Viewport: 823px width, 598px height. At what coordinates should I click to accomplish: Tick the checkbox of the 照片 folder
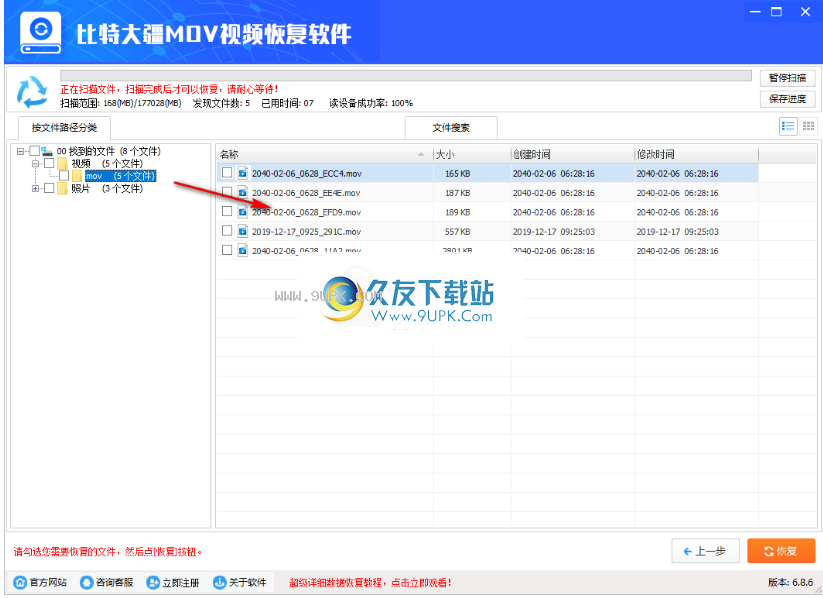49,188
